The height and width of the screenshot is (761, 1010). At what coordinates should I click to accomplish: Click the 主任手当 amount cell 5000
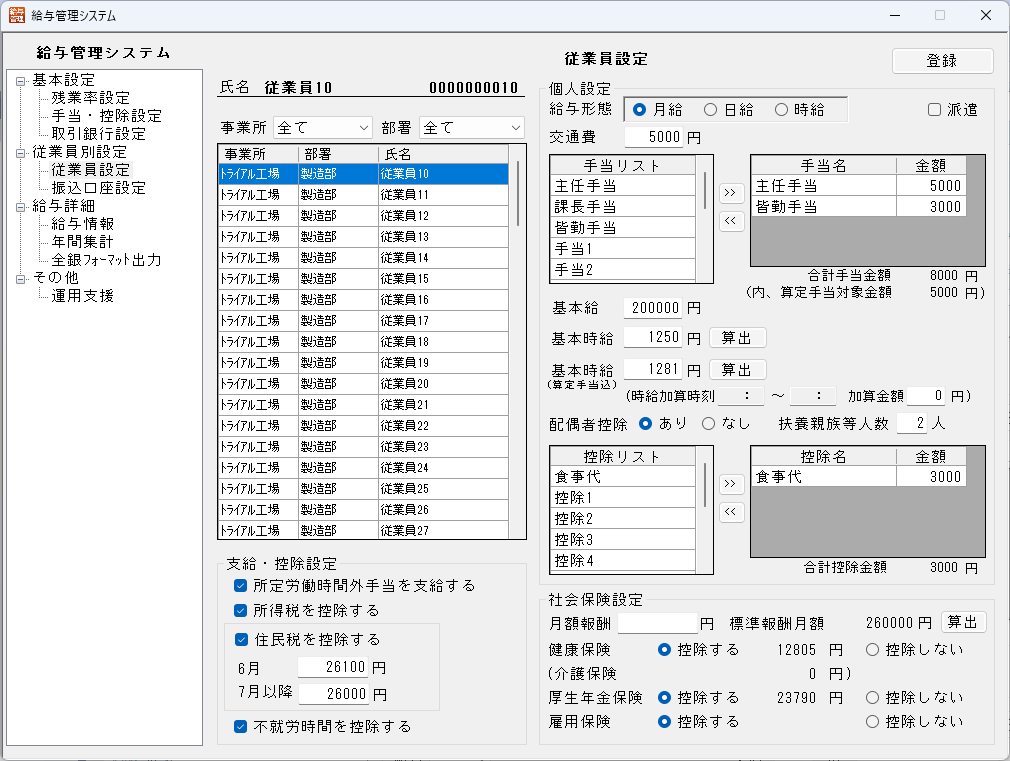[931, 186]
